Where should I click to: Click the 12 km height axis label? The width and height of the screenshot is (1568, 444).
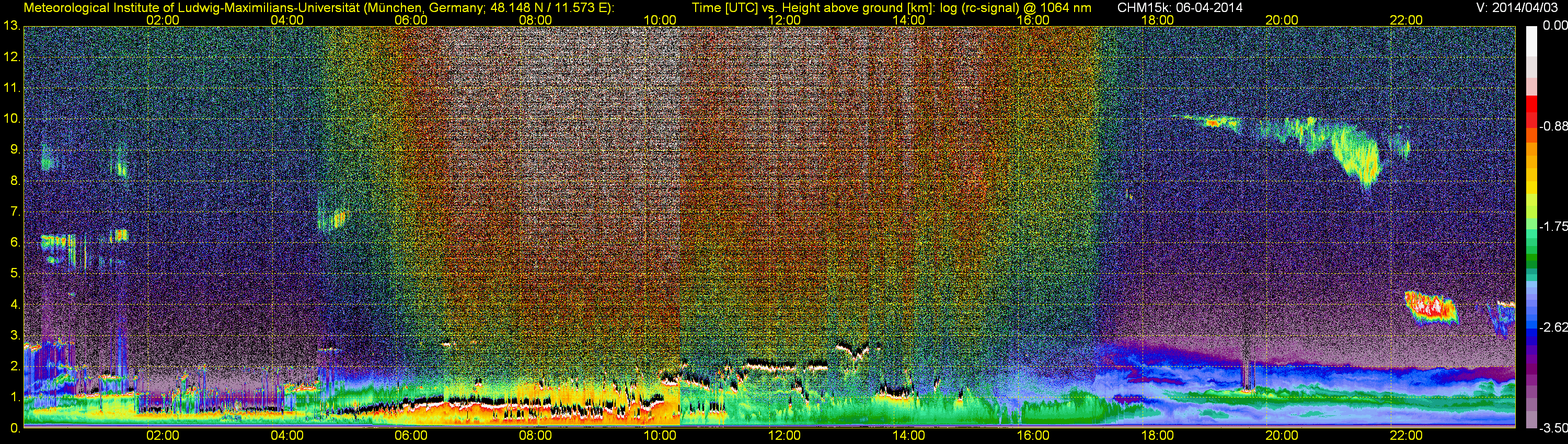[11, 57]
